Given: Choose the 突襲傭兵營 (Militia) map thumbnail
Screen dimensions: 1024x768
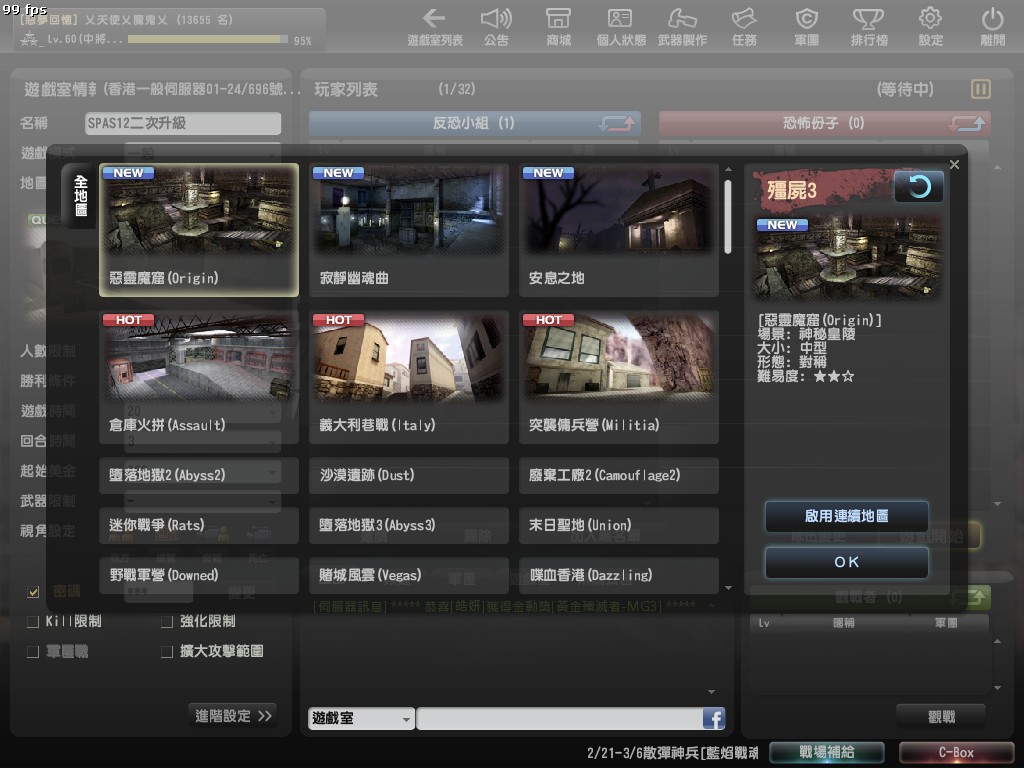Looking at the screenshot, I should click(x=619, y=377).
